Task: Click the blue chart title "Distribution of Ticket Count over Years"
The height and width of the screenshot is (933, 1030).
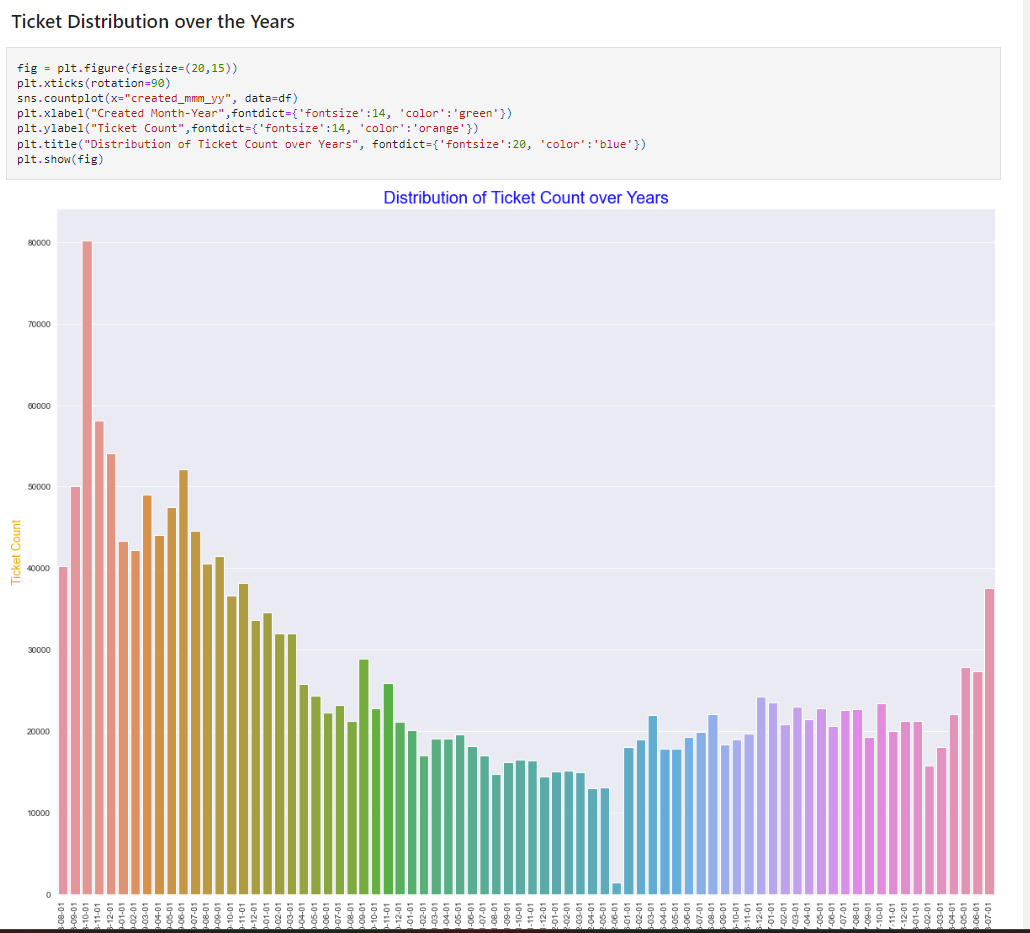Action: click(x=526, y=198)
